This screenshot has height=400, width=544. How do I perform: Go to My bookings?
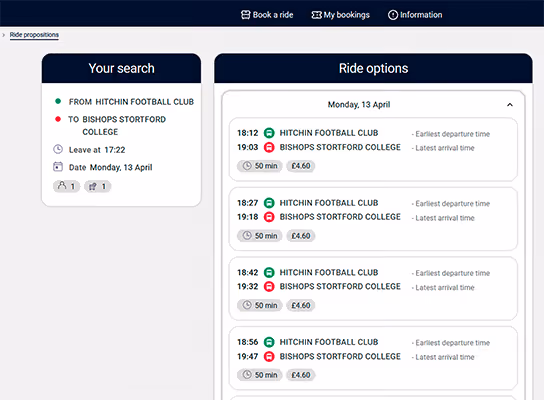tap(340, 15)
